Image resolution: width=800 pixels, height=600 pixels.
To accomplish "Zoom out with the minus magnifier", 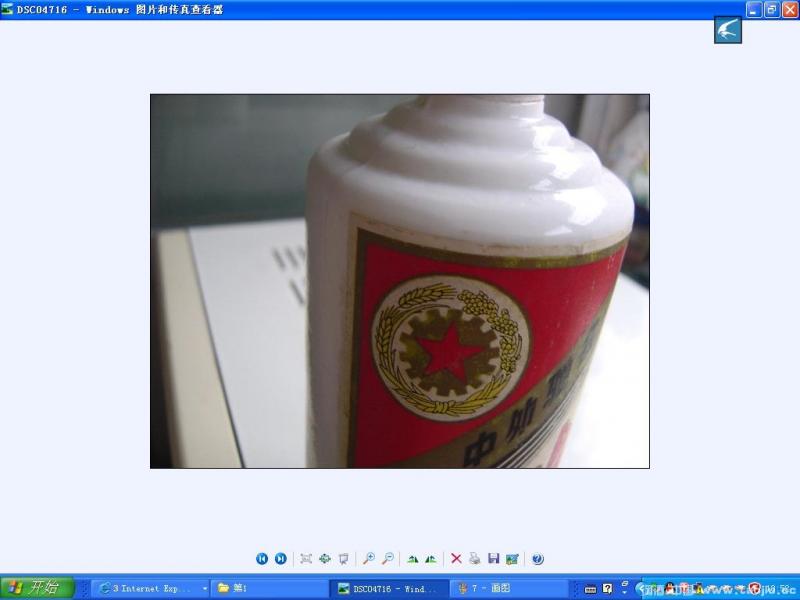I will pyautogui.click(x=388, y=559).
